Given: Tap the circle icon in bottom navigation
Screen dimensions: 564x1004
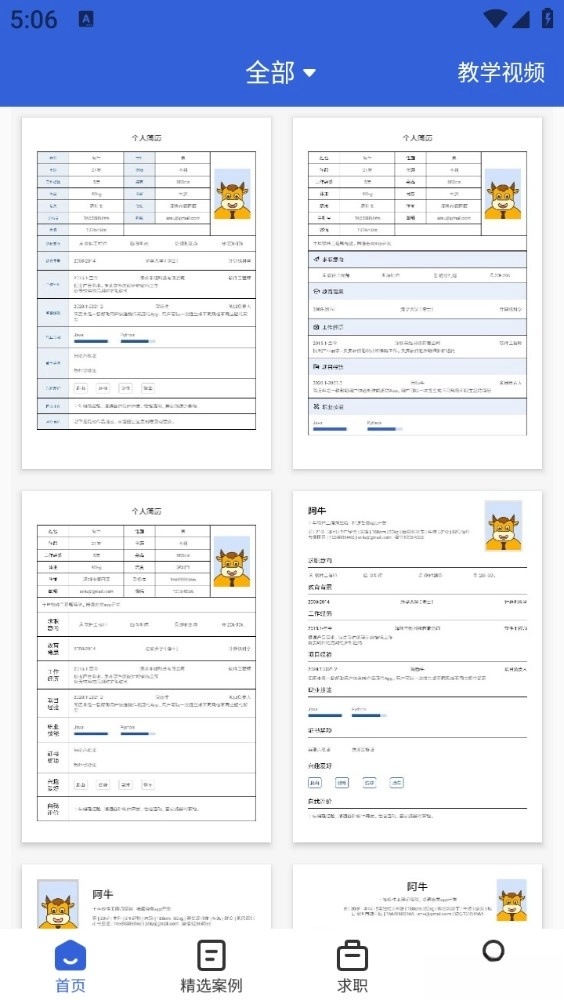Looking at the screenshot, I should (493, 951).
